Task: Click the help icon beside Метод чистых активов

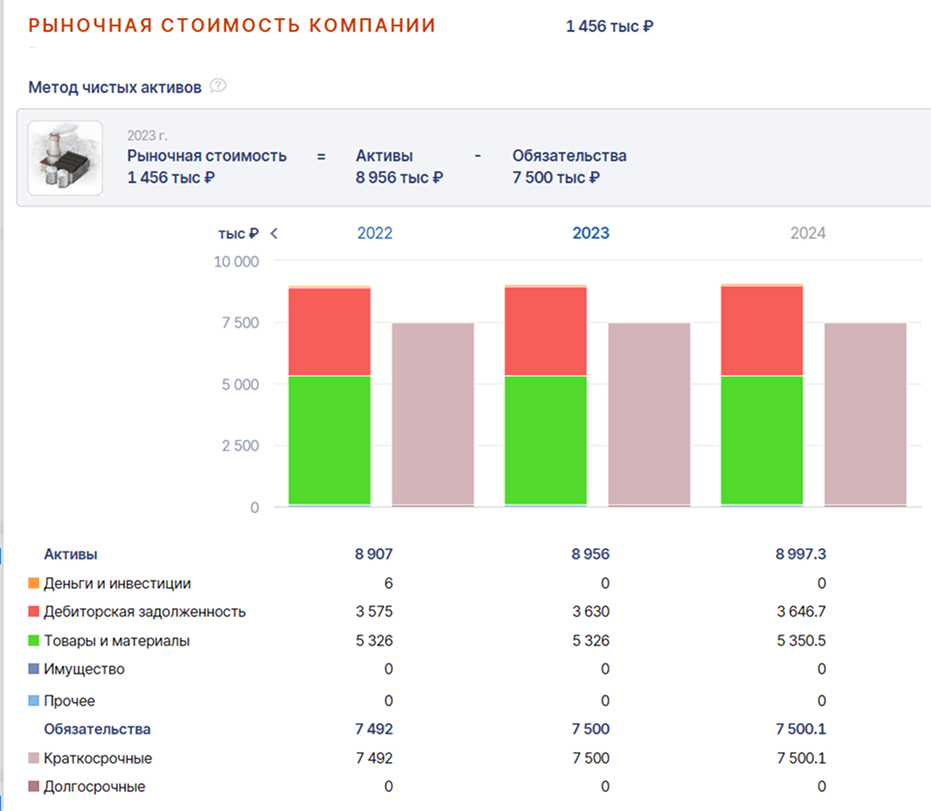Action: pyautogui.click(x=218, y=86)
